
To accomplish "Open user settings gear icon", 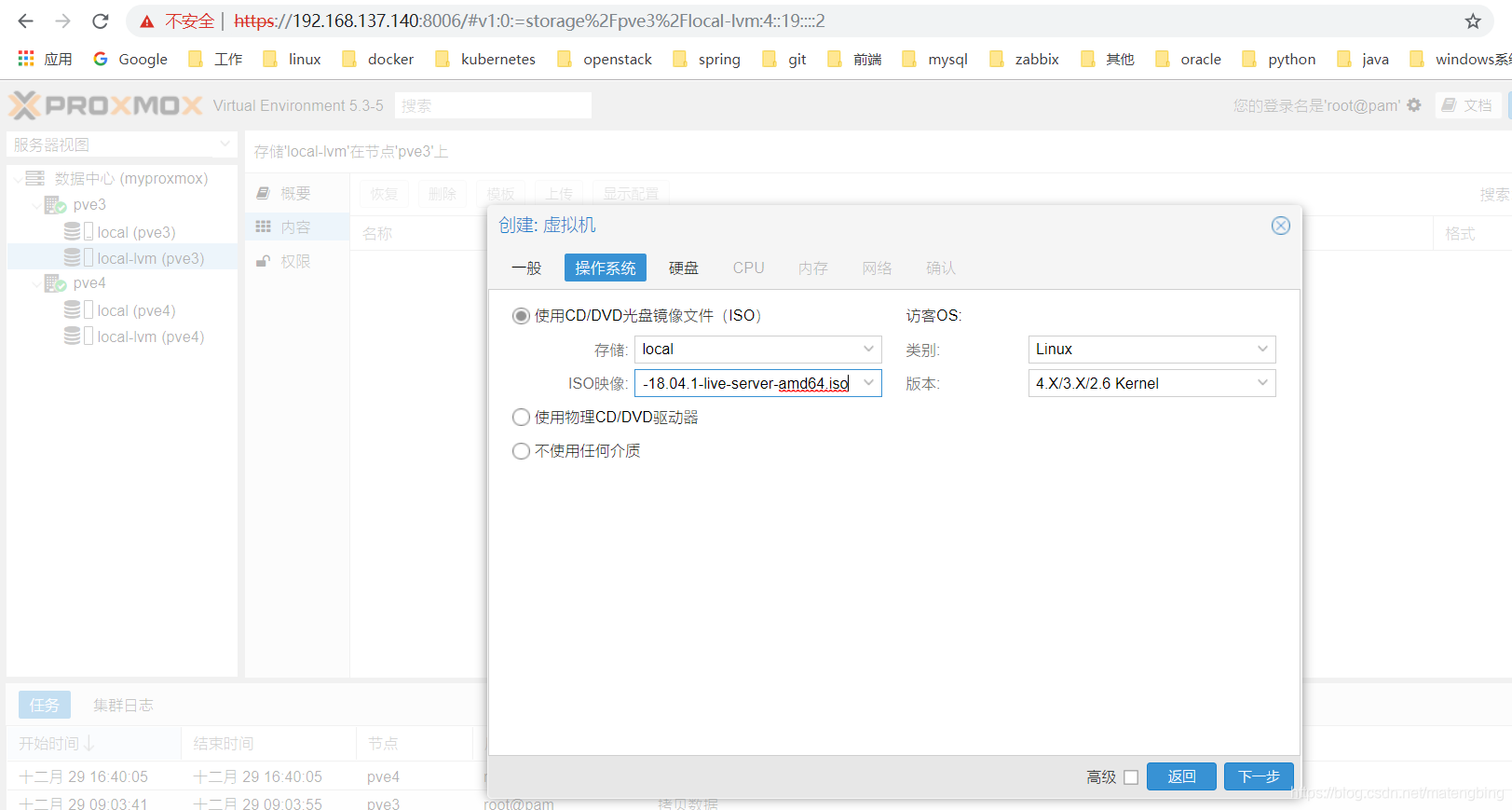I will (x=1414, y=105).
